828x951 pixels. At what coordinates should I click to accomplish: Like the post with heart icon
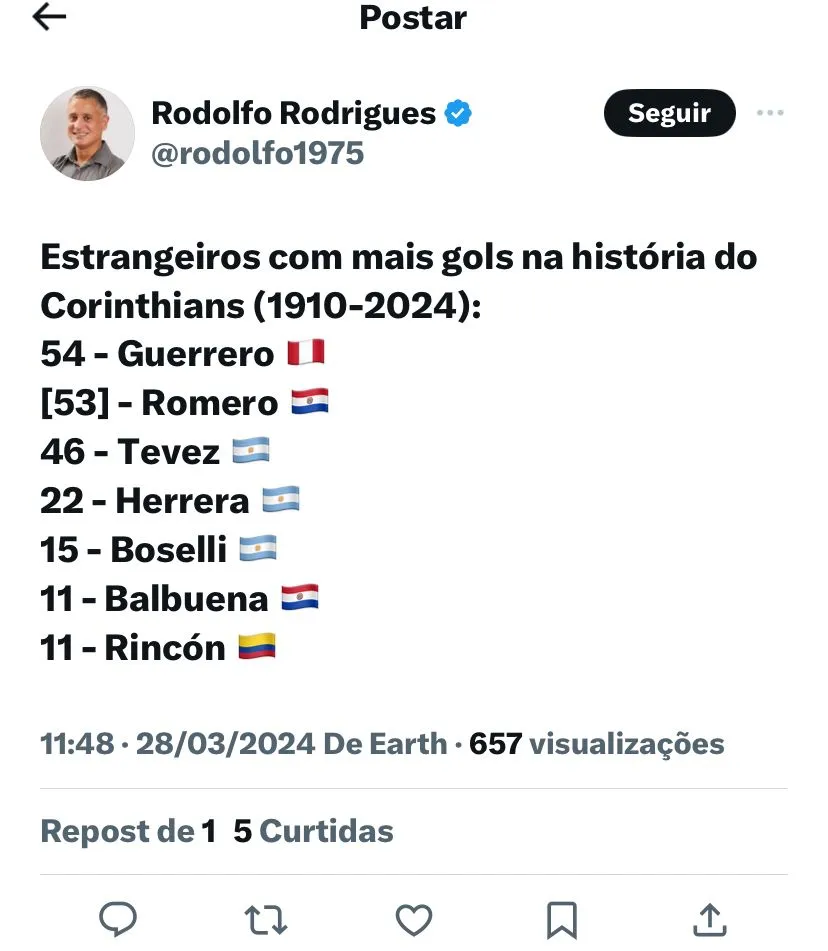click(x=414, y=919)
